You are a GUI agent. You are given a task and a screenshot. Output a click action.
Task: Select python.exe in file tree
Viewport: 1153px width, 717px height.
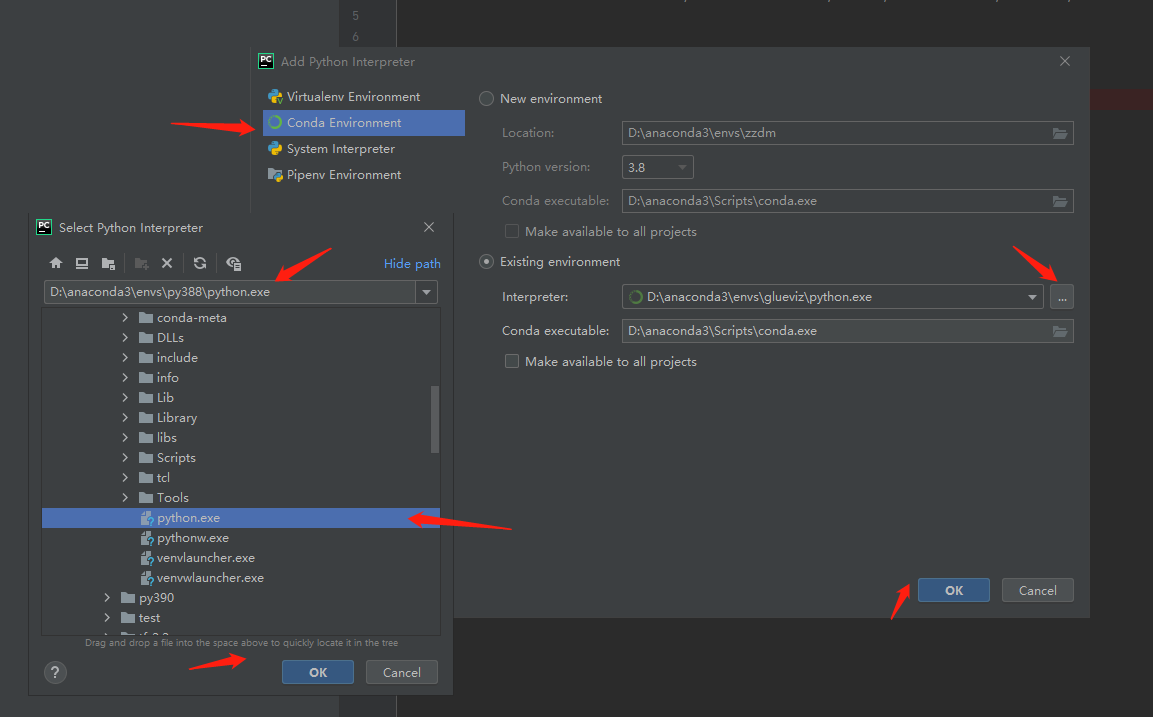click(x=241, y=518)
